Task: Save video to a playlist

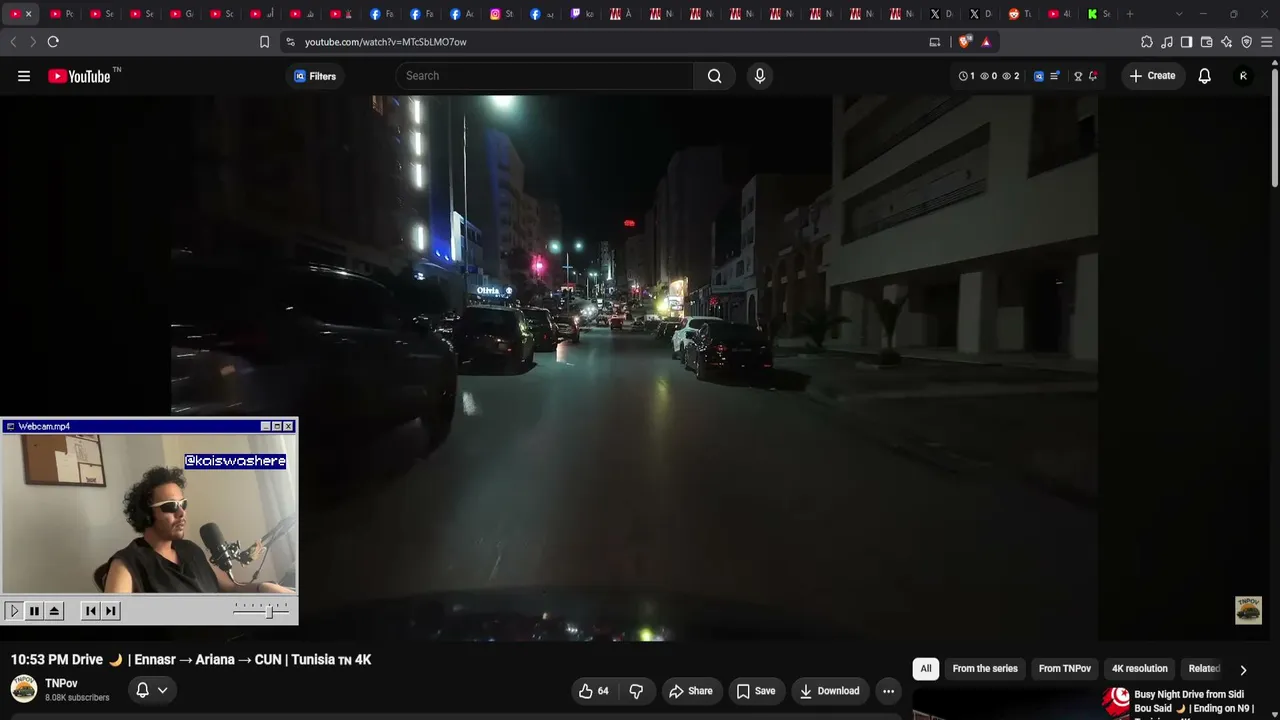Action: pyautogui.click(x=756, y=691)
